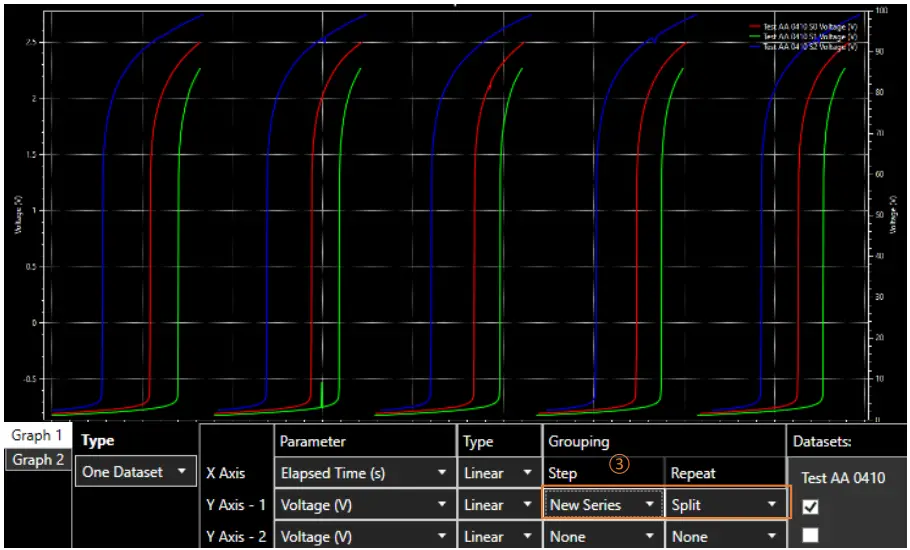Open the Y Axis - 1 Voltage parameter dropdown
The image size is (910, 550).
coord(364,505)
